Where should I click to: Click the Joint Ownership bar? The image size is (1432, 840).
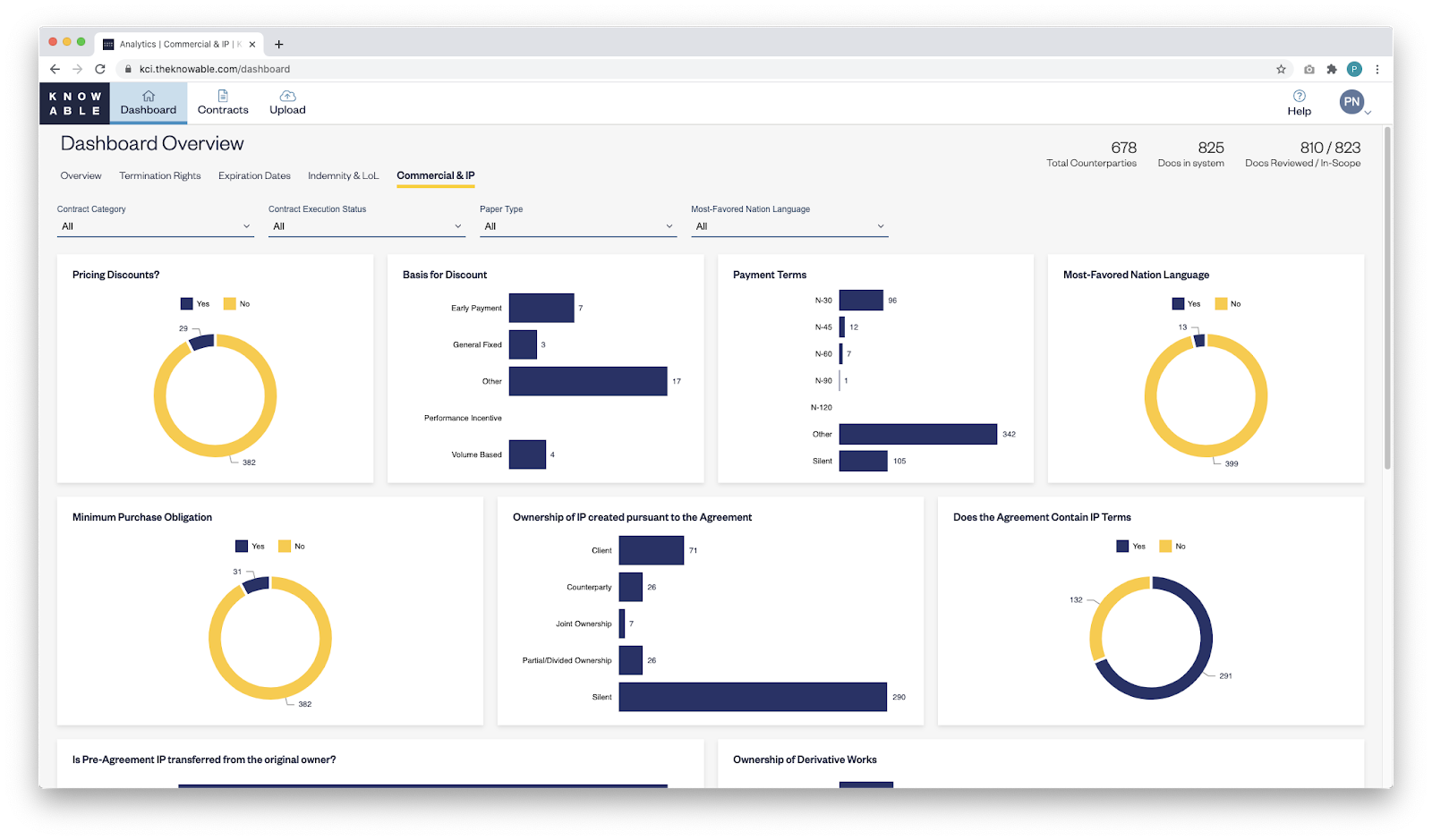[x=622, y=624]
